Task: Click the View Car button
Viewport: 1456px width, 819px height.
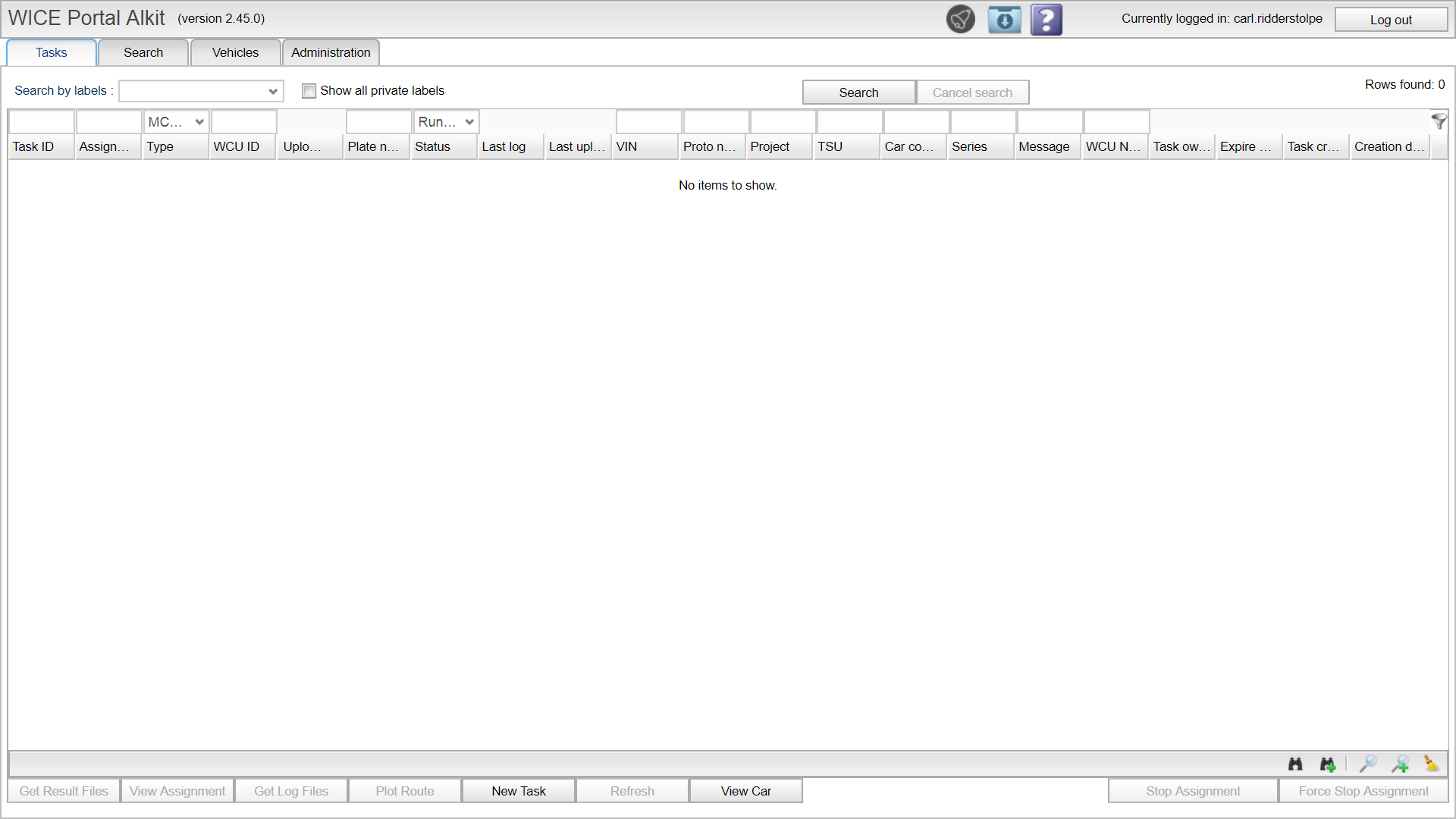Action: coord(745,791)
